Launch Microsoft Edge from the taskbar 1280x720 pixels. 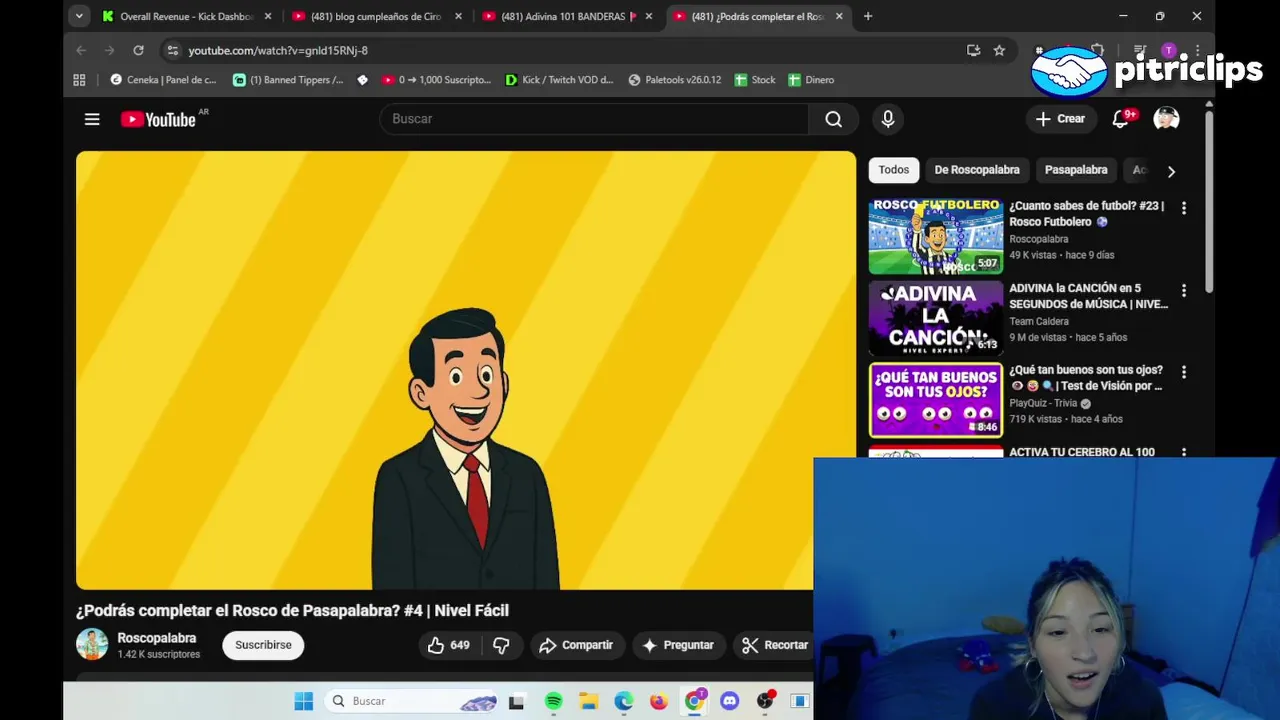[623, 701]
